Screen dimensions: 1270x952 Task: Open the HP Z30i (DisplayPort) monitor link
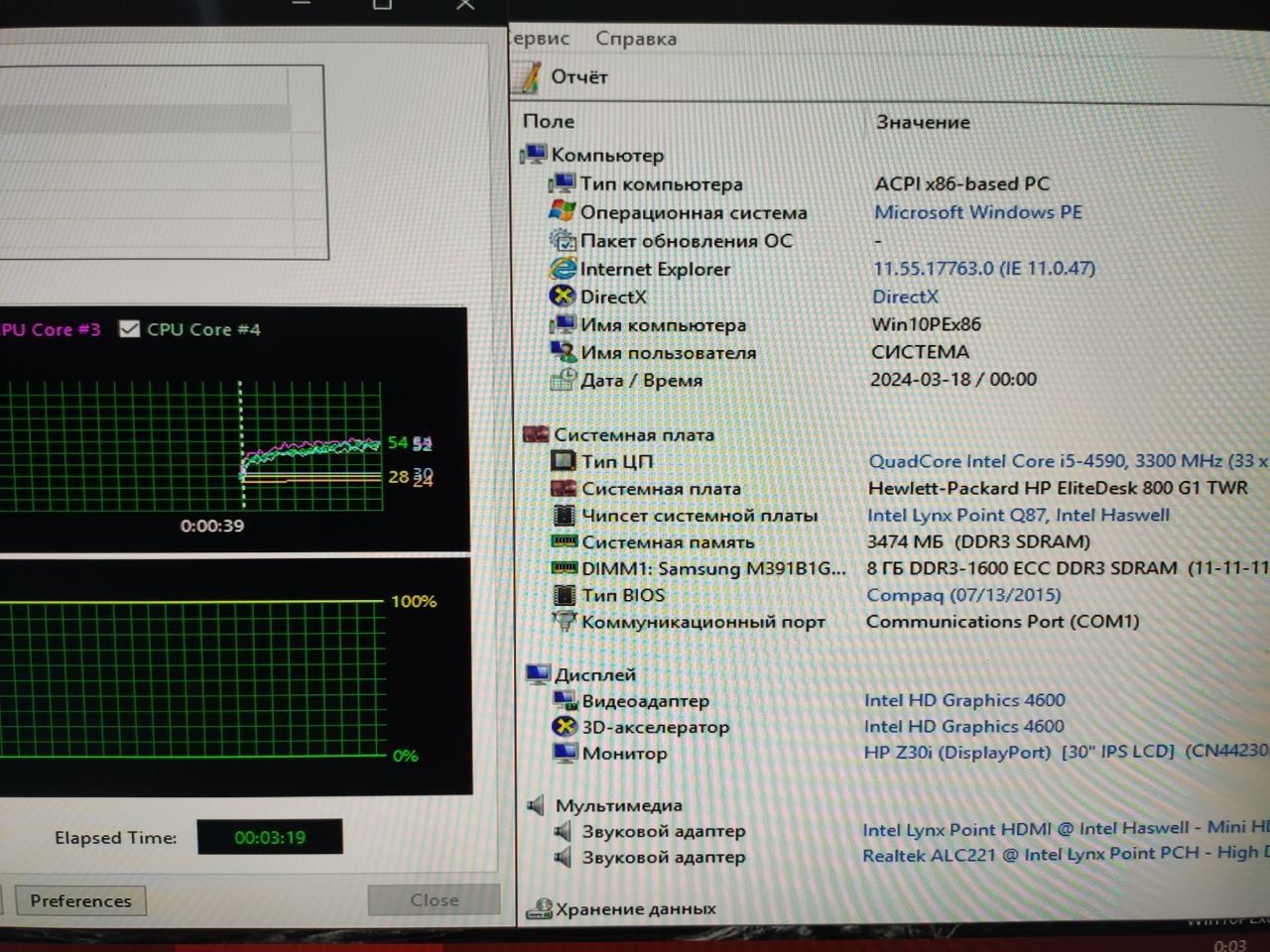click(1066, 751)
